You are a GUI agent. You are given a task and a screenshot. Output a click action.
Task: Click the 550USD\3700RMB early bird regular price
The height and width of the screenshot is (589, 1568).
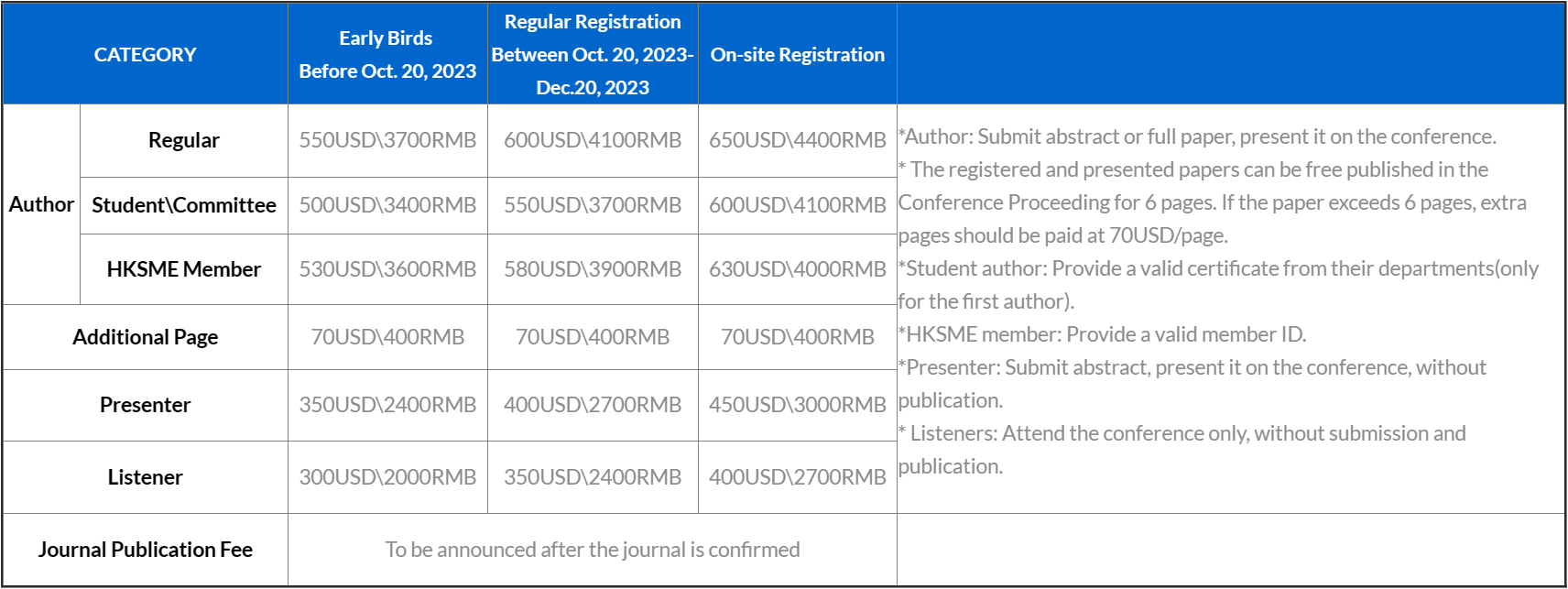coord(387,140)
